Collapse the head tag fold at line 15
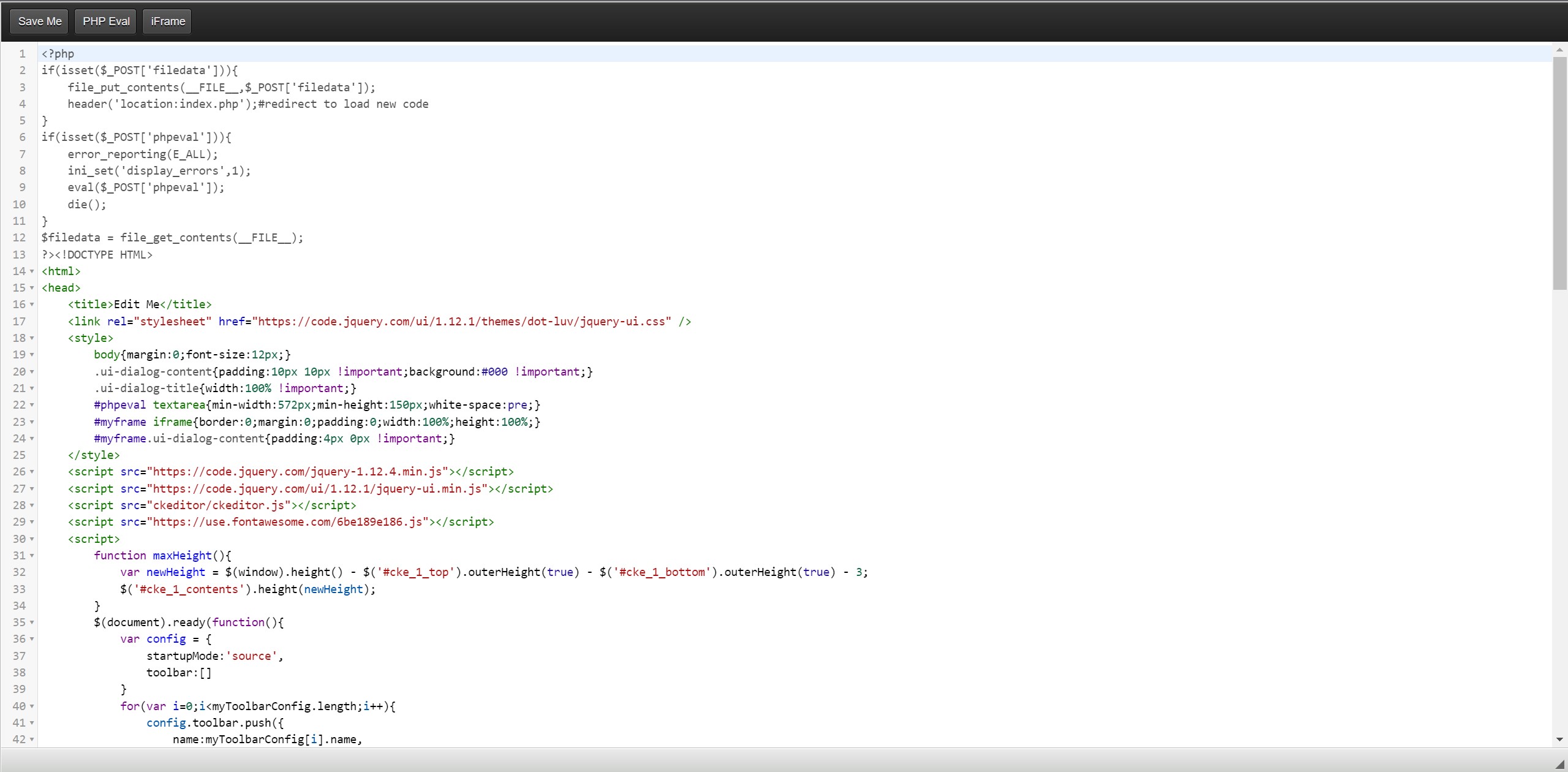The height and width of the screenshot is (772, 1568). click(x=32, y=288)
